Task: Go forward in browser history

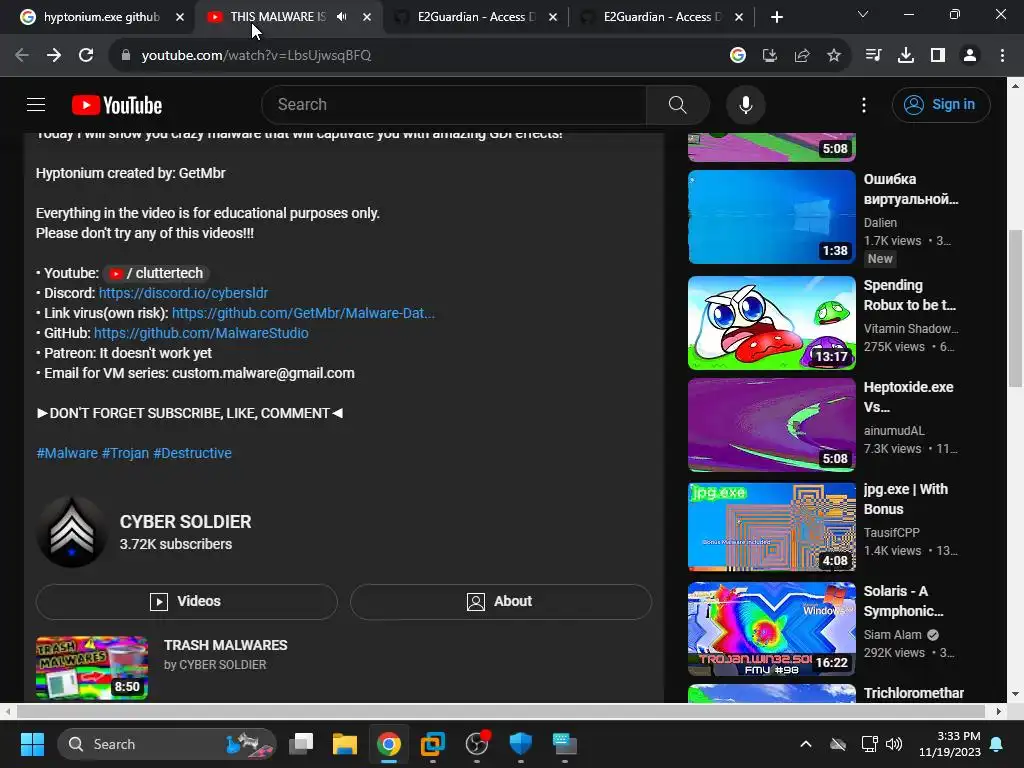Action: 54,56
